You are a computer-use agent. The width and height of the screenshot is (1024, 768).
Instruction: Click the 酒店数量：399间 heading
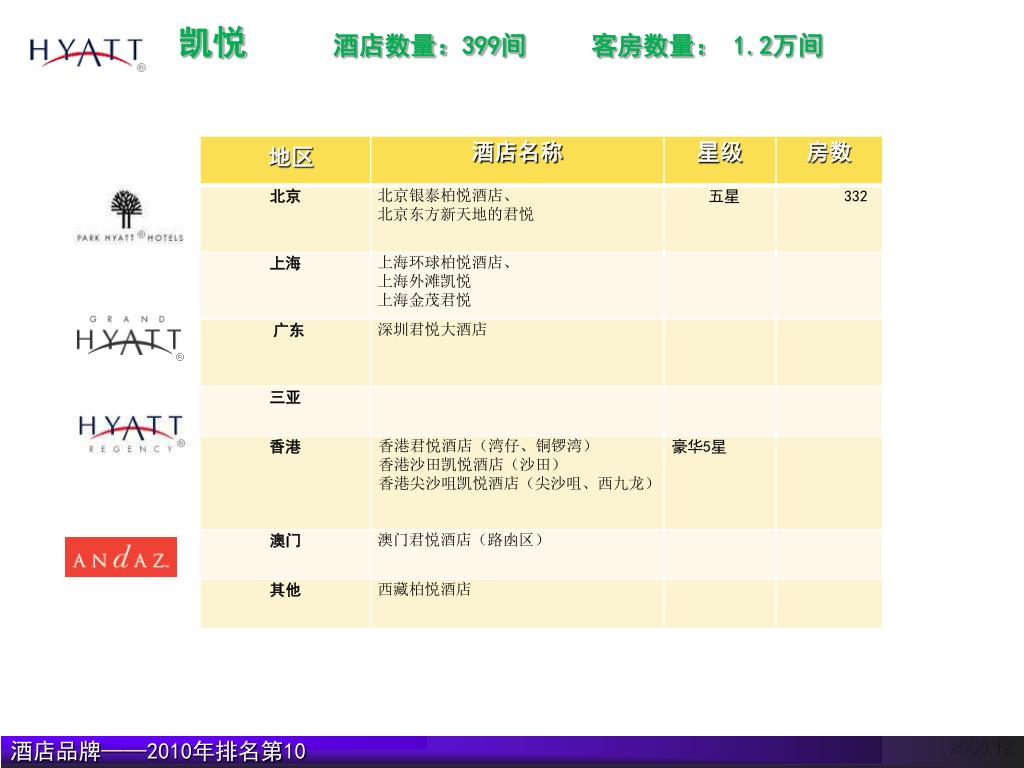430,46
